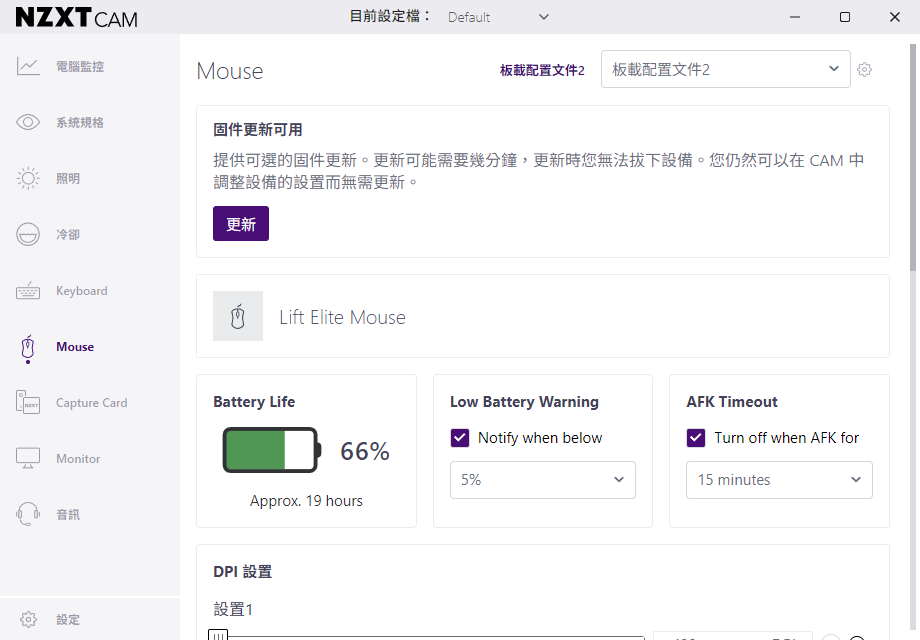The image size is (920, 640).
Task: Click the 66% battery percentage text
Action: 365,451
